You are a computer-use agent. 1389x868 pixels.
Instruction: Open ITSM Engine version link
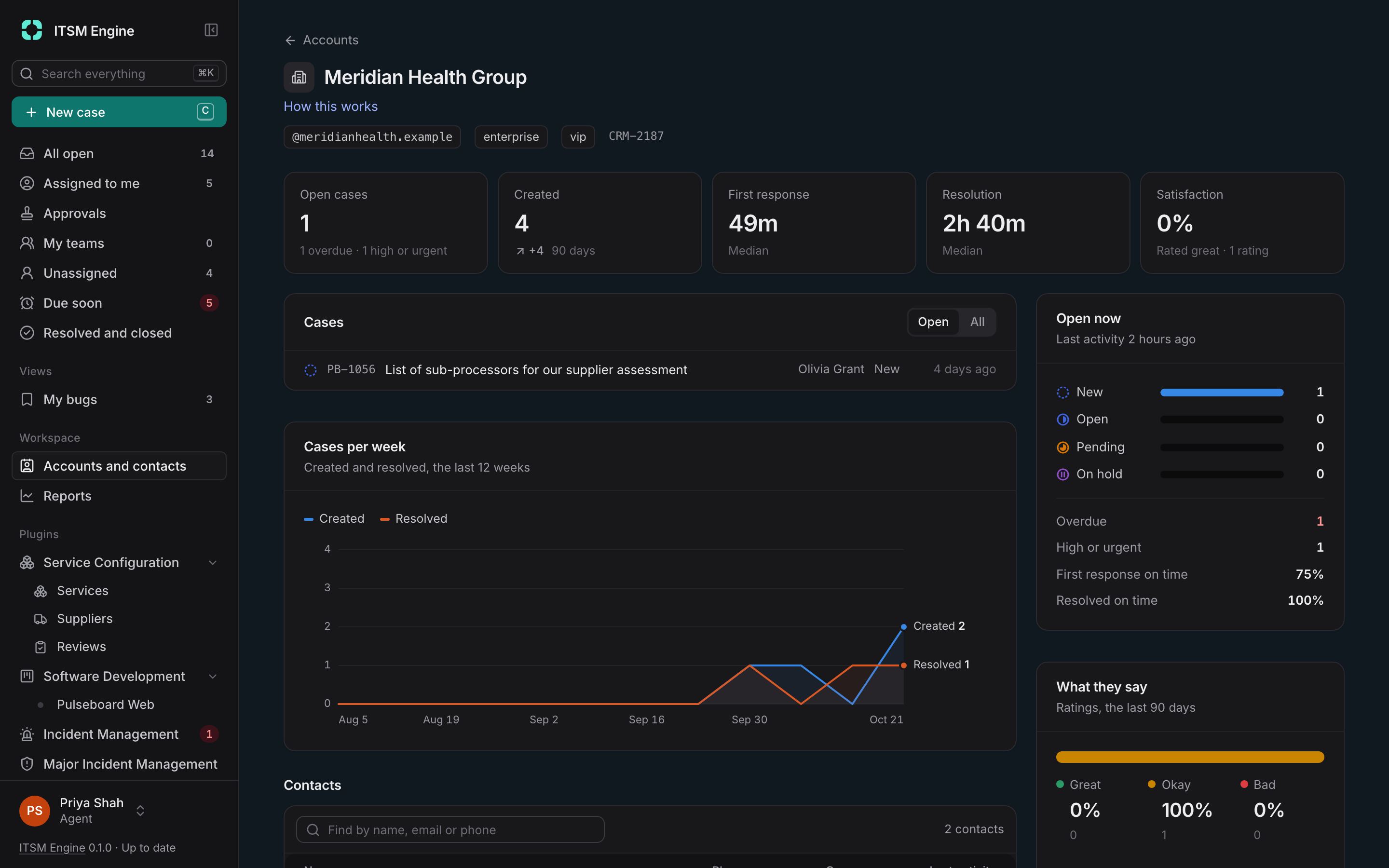click(52, 848)
